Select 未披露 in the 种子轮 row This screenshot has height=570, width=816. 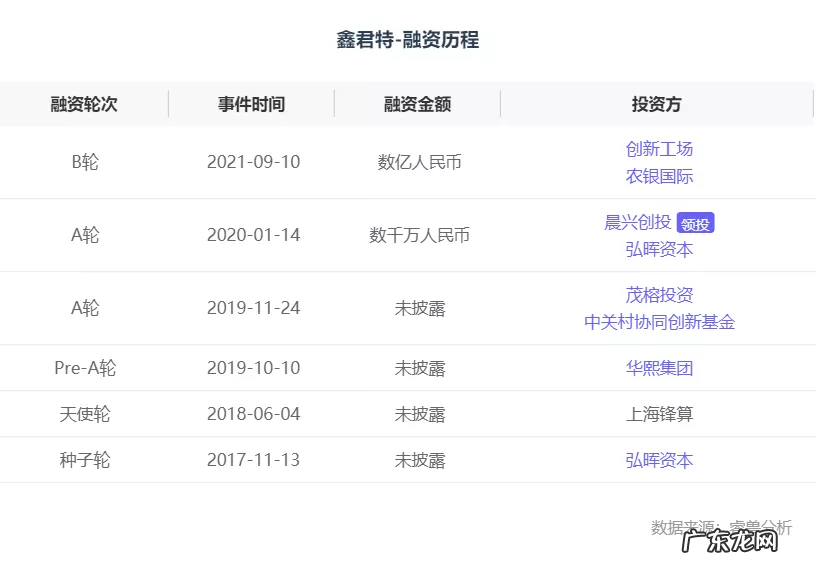click(420, 461)
